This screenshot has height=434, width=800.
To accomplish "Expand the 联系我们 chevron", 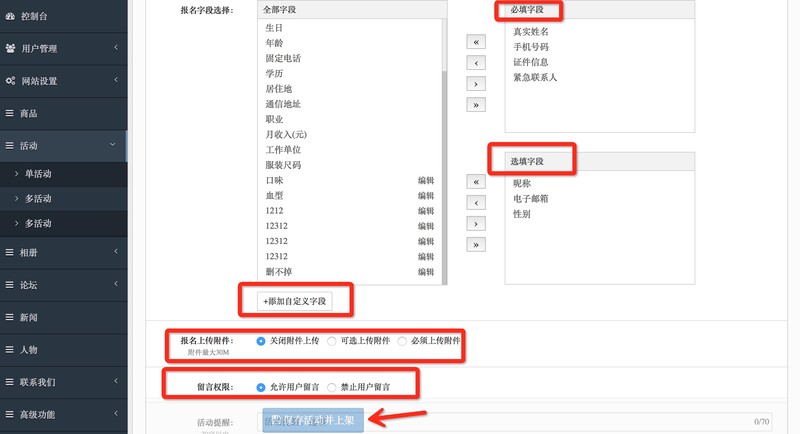I will point(116,381).
